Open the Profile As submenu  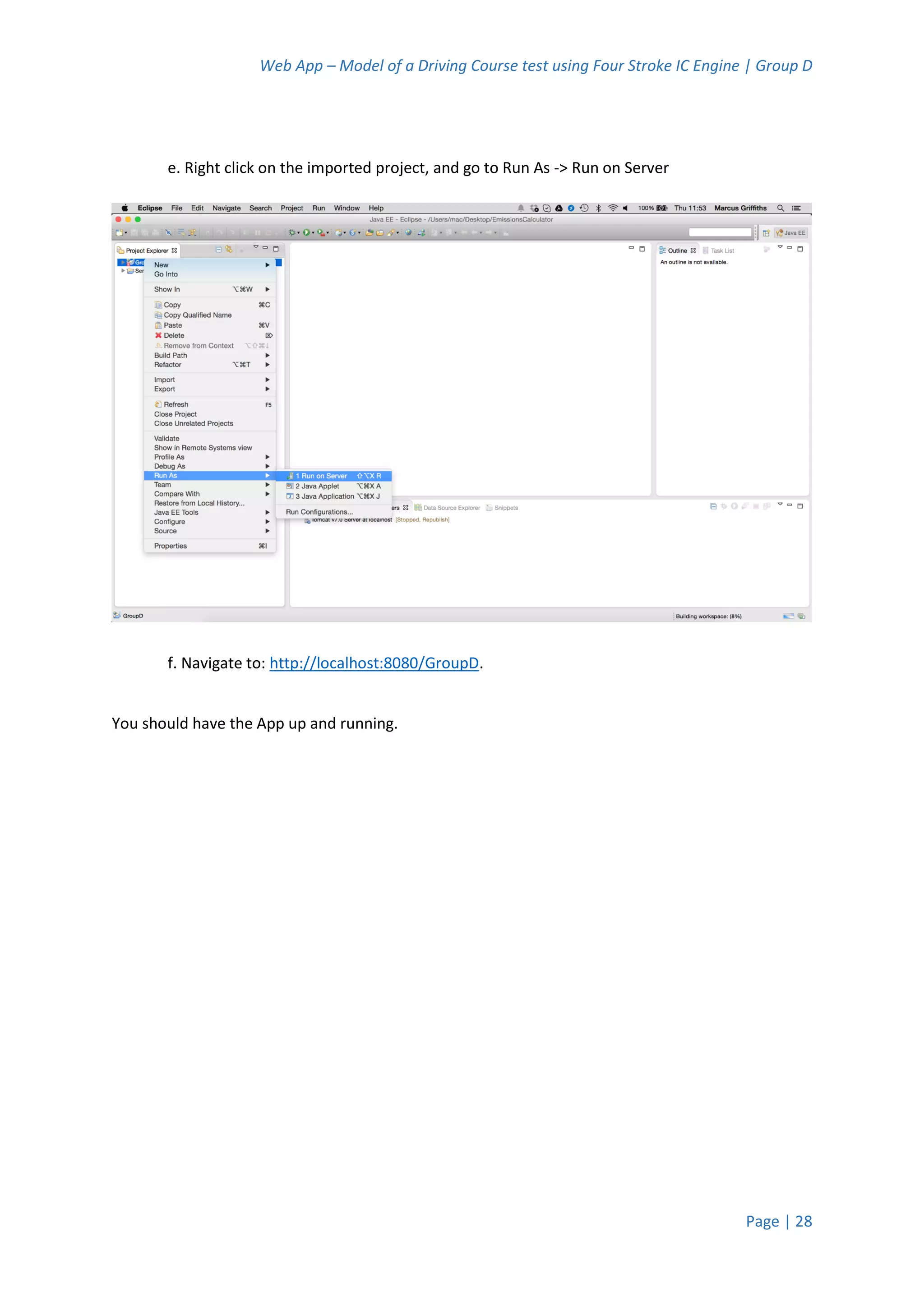pyautogui.click(x=210, y=457)
